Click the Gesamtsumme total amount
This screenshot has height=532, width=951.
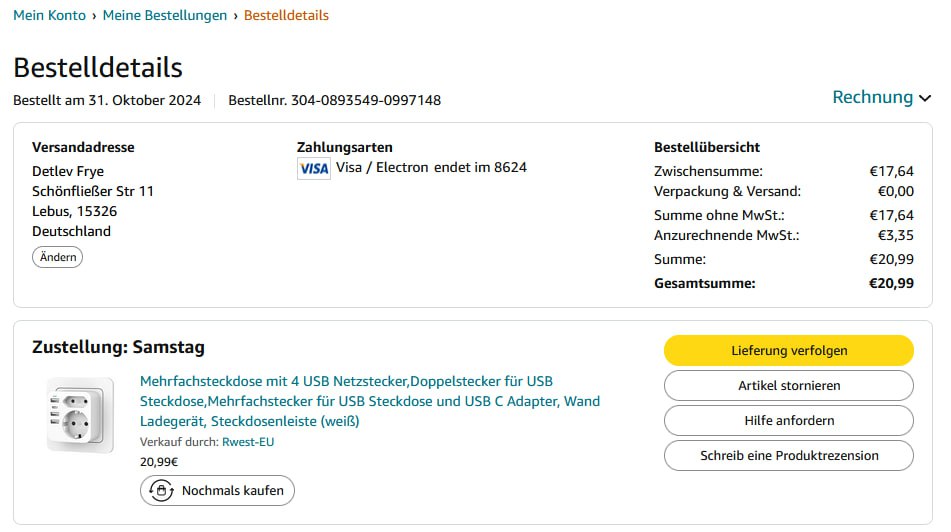point(891,283)
